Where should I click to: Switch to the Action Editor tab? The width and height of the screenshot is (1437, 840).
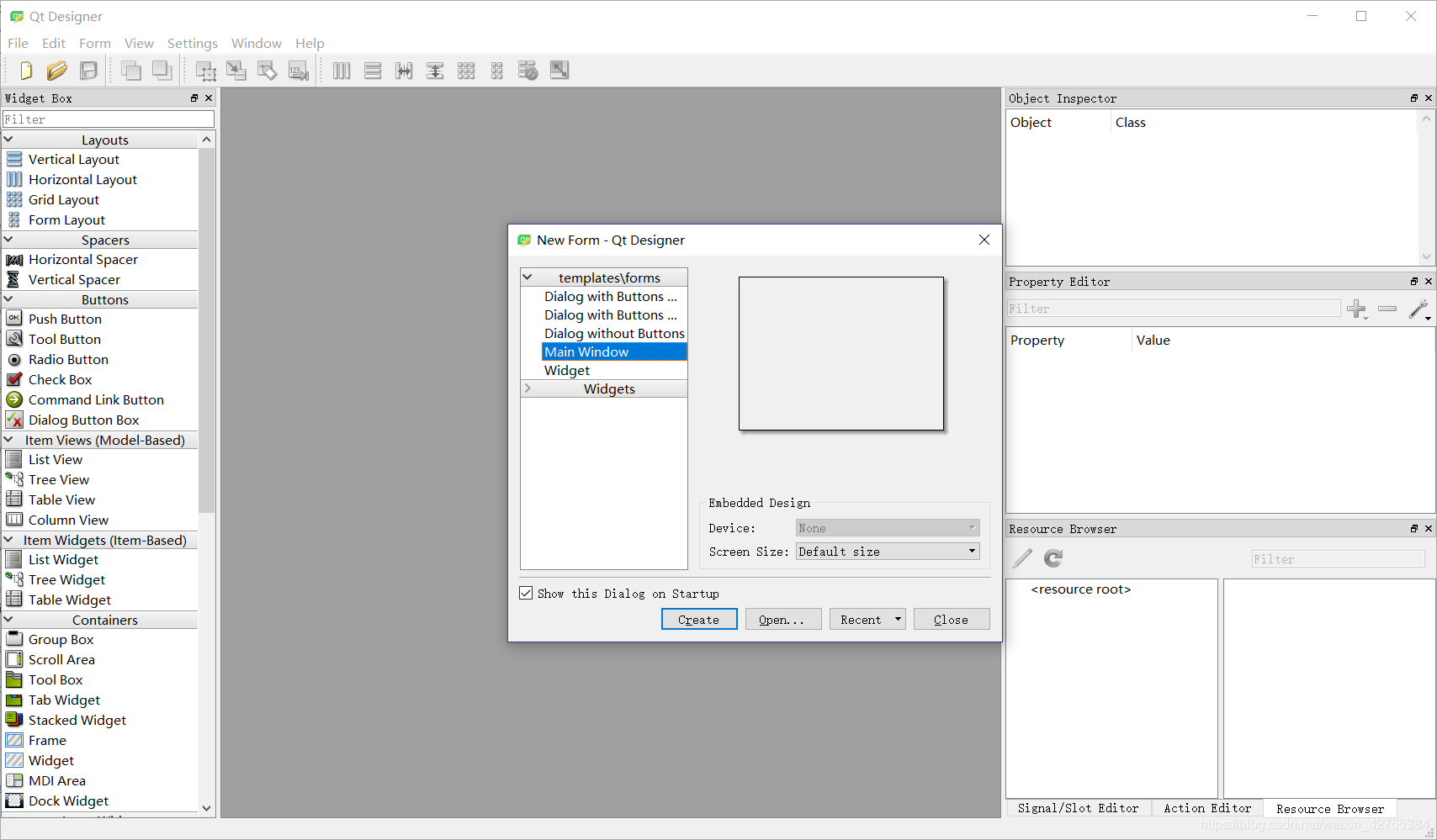click(x=1207, y=808)
